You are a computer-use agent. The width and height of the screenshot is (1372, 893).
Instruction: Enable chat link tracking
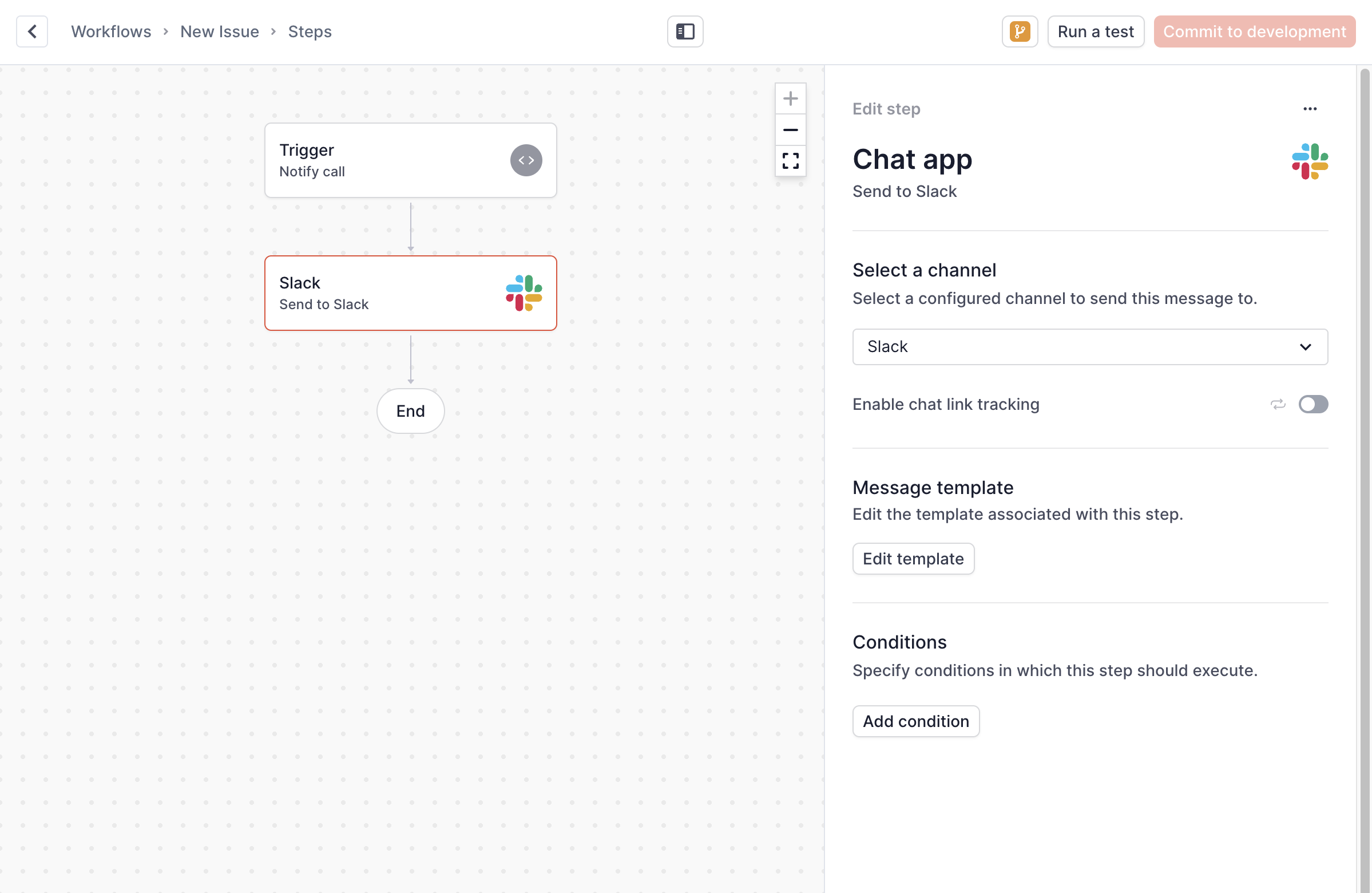click(1313, 404)
